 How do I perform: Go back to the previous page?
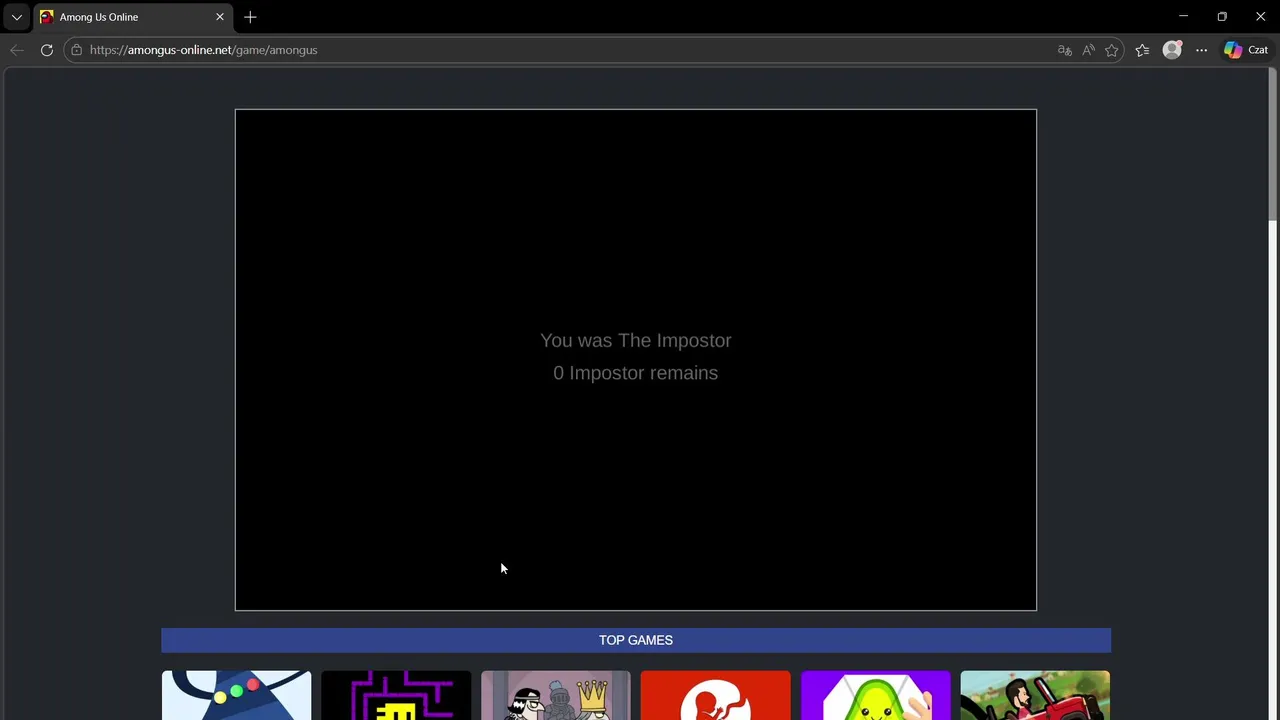coord(17,50)
